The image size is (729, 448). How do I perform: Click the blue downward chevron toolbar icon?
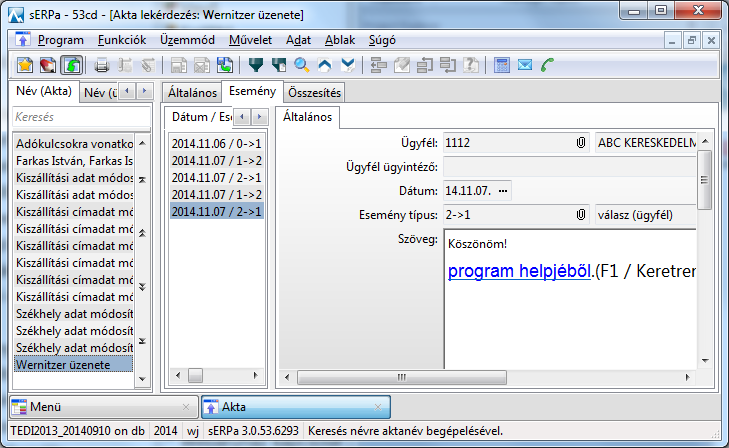click(348, 65)
